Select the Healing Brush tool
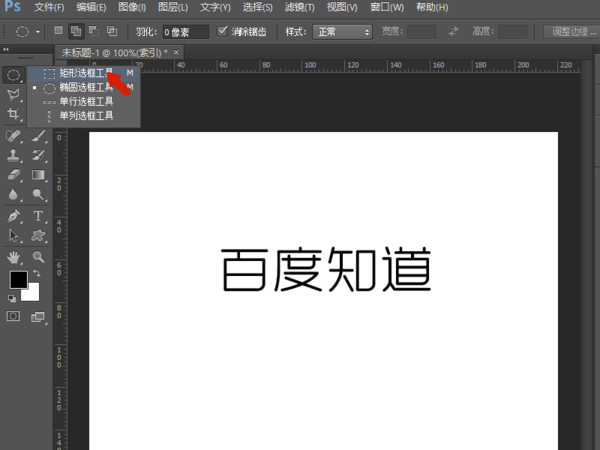Viewport: 600px width, 450px height. (x=13, y=136)
